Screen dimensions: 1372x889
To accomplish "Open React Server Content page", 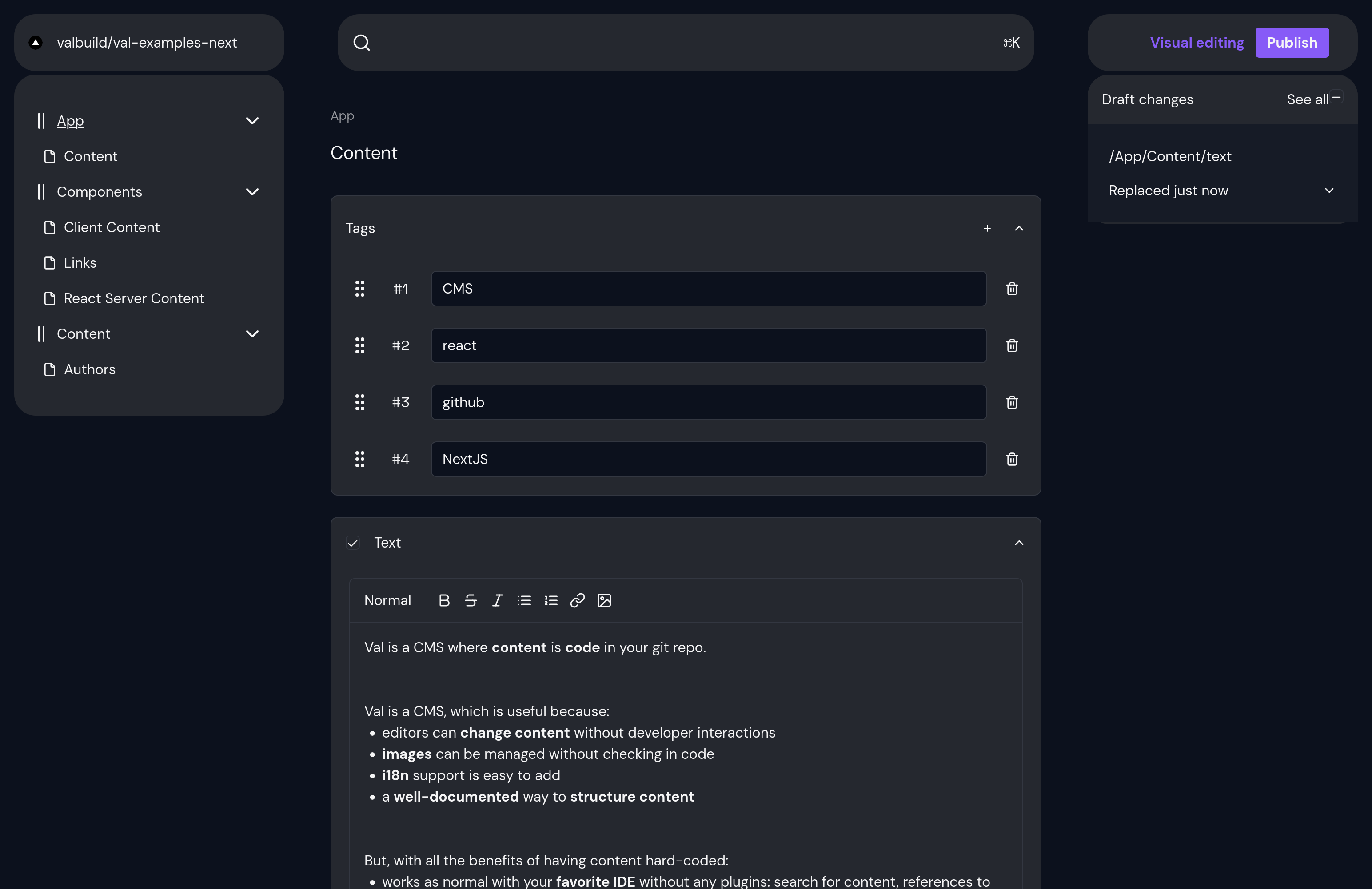I will (134, 298).
